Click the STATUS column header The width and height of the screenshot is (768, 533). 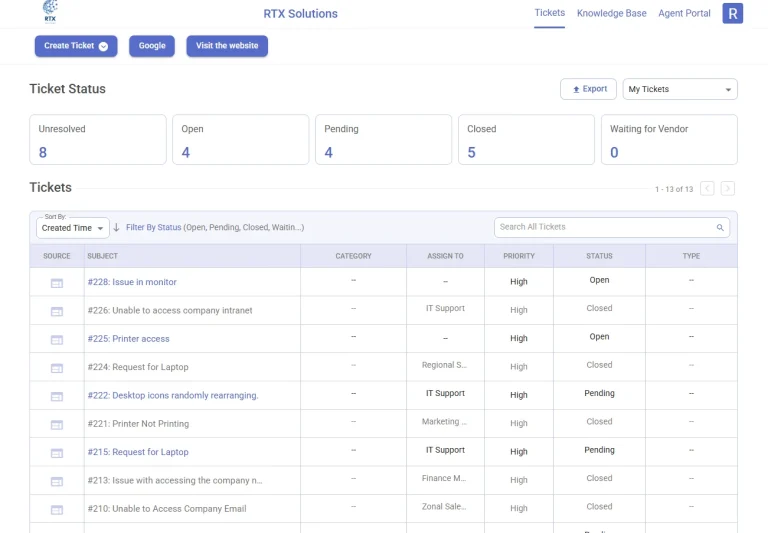pyautogui.click(x=599, y=256)
